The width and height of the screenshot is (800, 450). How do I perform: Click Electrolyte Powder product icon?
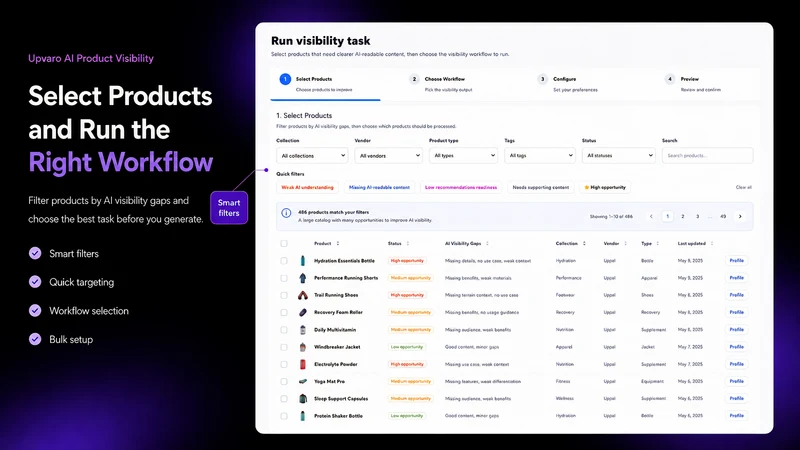[303, 364]
